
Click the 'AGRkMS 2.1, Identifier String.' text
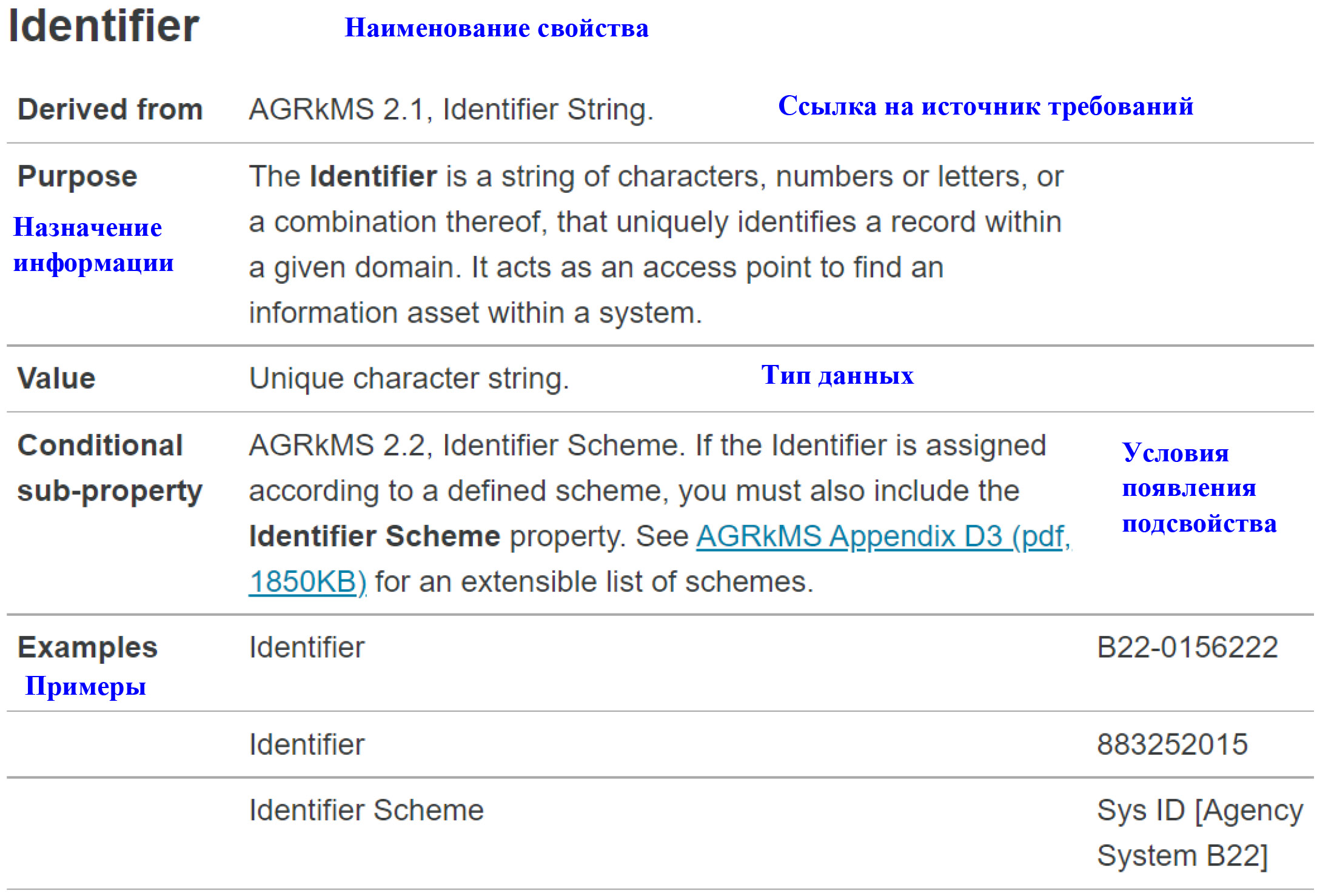(451, 110)
